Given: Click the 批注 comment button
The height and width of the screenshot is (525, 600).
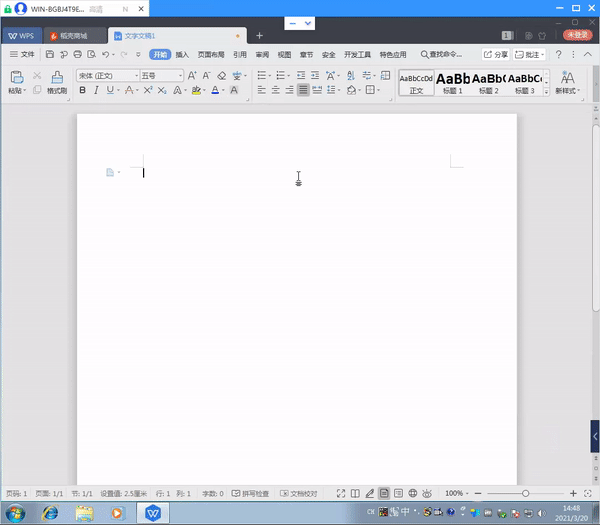Looking at the screenshot, I should 530,54.
